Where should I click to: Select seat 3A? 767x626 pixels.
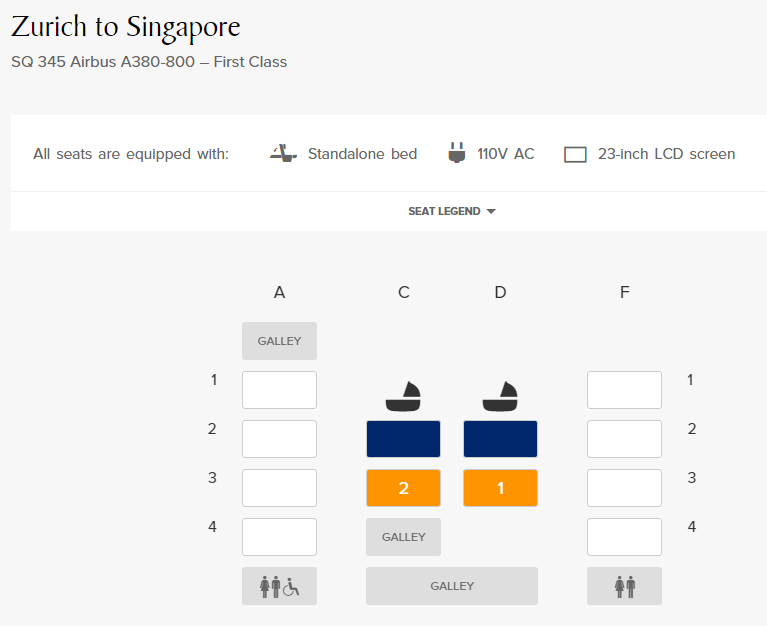(x=279, y=488)
